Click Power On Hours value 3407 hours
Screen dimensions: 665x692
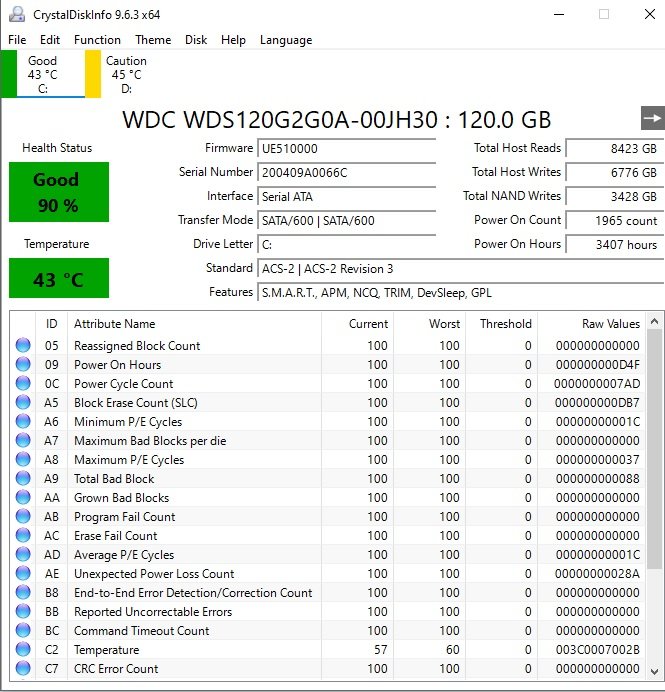pyautogui.click(x=615, y=244)
